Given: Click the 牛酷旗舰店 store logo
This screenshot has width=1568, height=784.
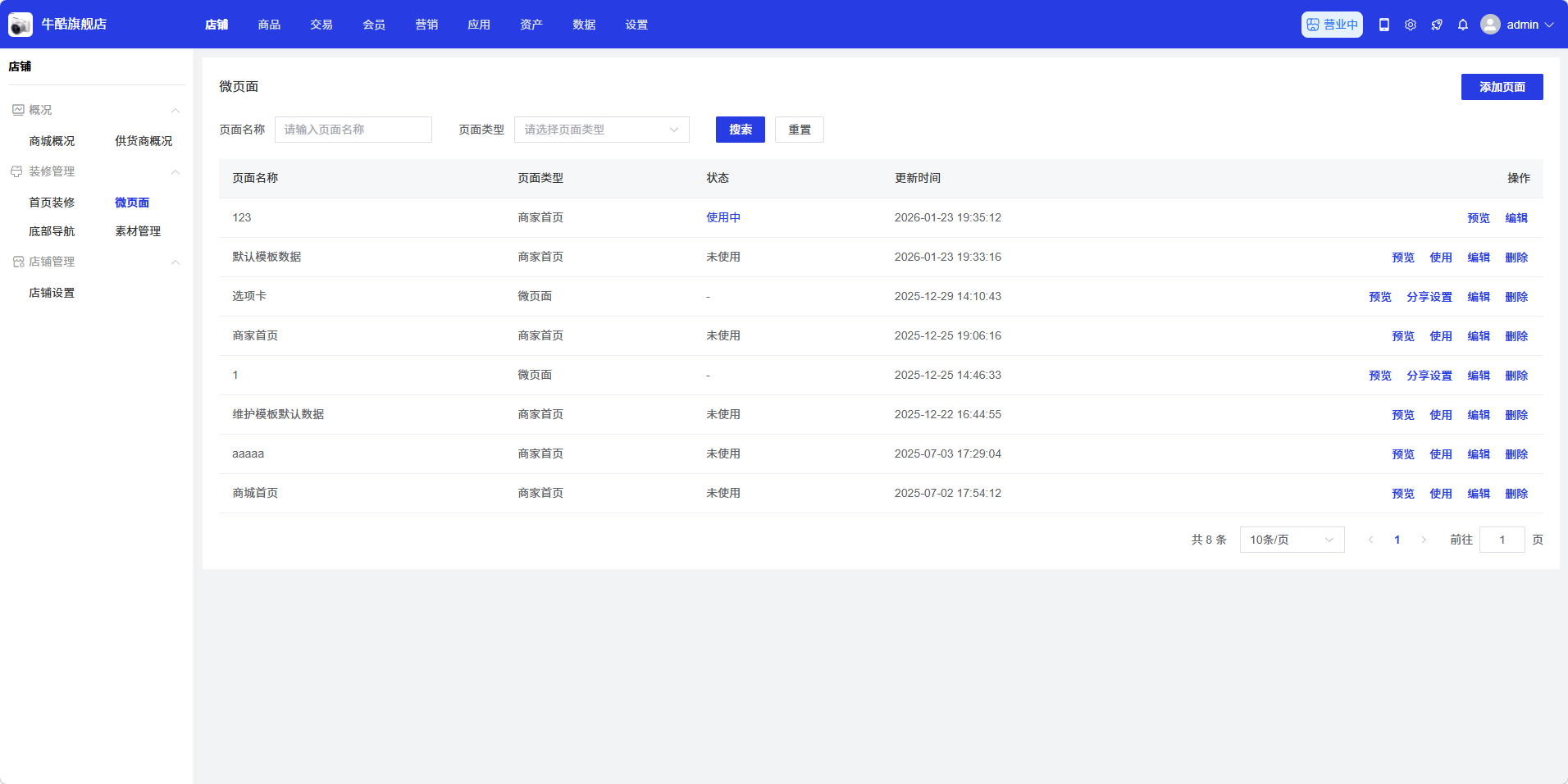Looking at the screenshot, I should pos(21,25).
